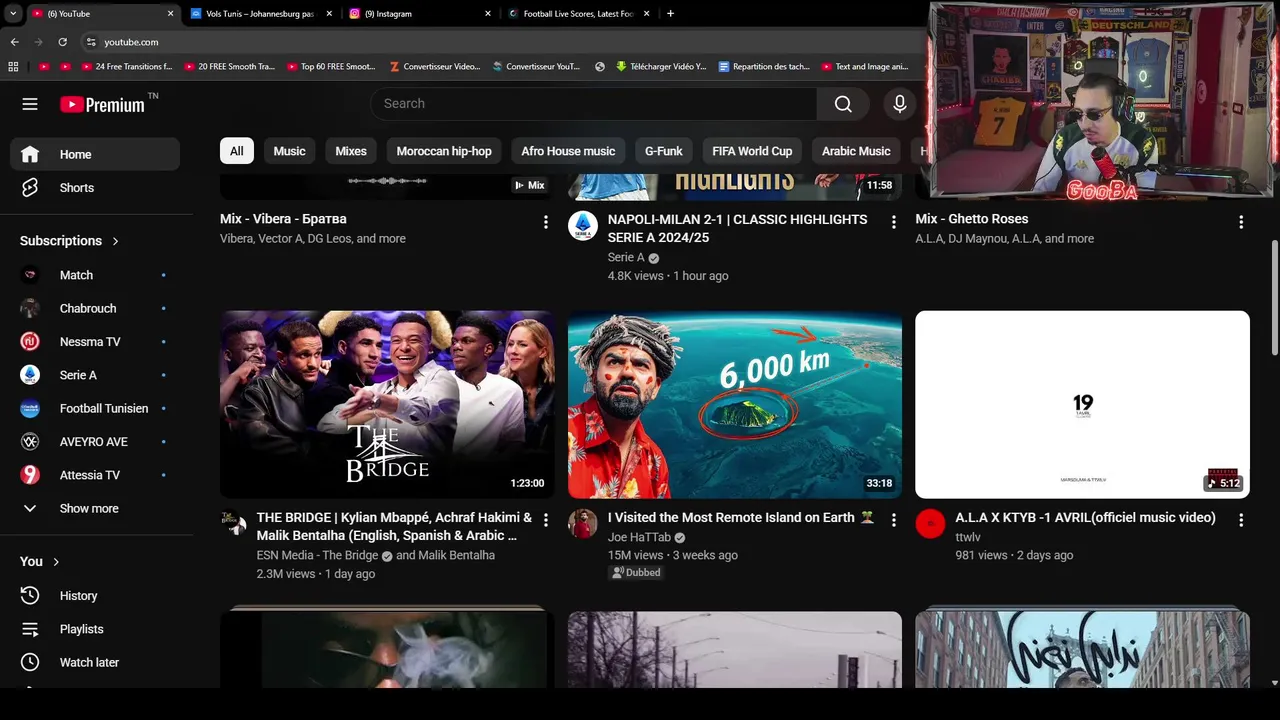Open Playlists from the sidebar
1280x720 pixels.
(95, 629)
